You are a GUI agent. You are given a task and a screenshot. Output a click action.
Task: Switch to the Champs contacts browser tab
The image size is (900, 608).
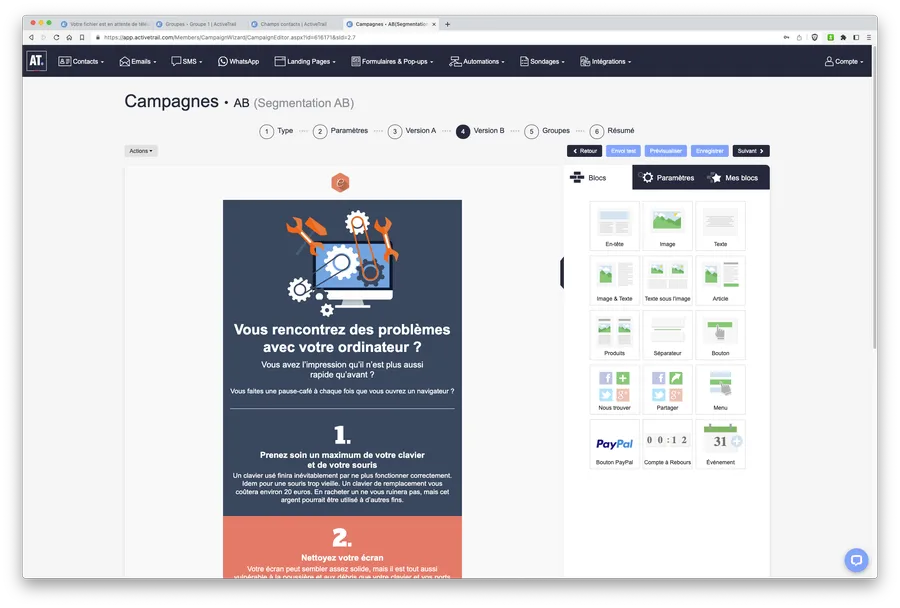(293, 24)
